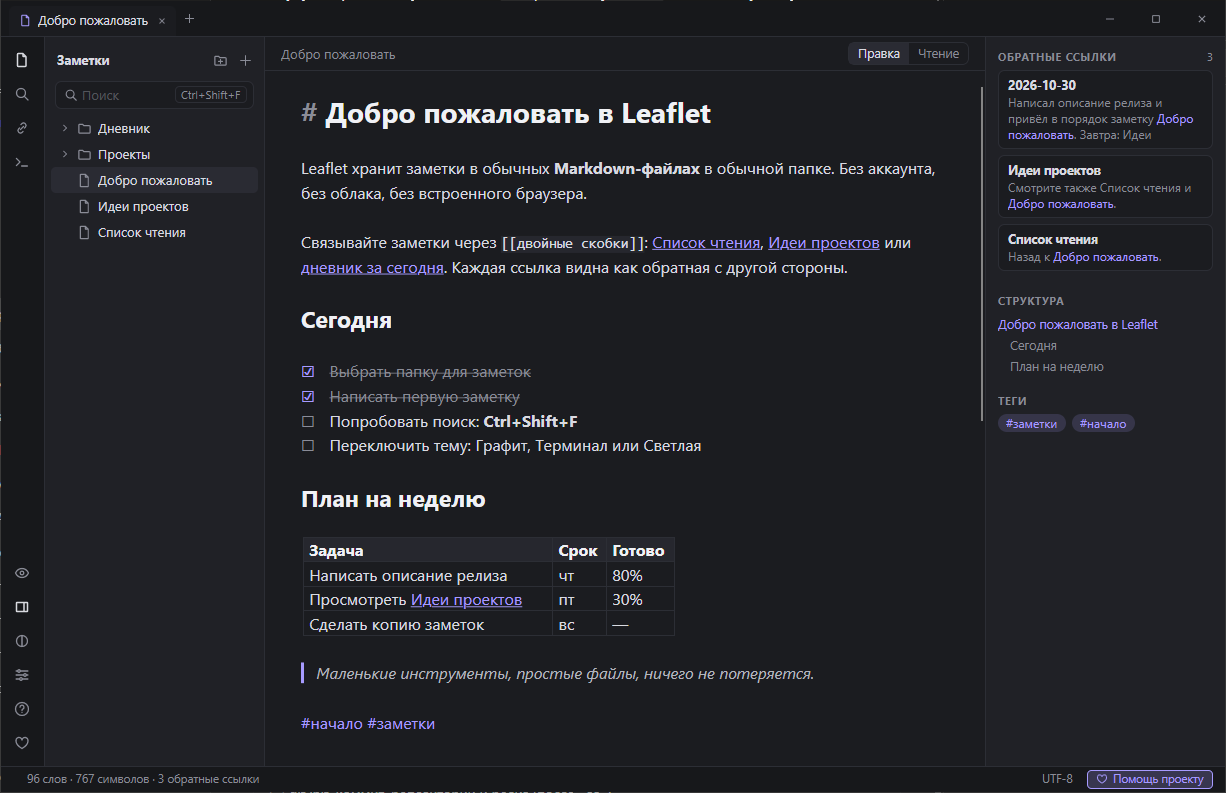Image resolution: width=1226 pixels, height=793 pixels.
Task: Open help with the question mark icon
Action: pos(22,709)
